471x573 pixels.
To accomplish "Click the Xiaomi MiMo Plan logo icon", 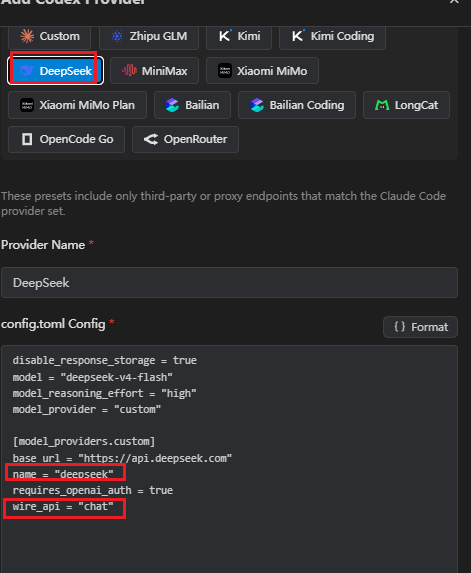I will [x=27, y=105].
